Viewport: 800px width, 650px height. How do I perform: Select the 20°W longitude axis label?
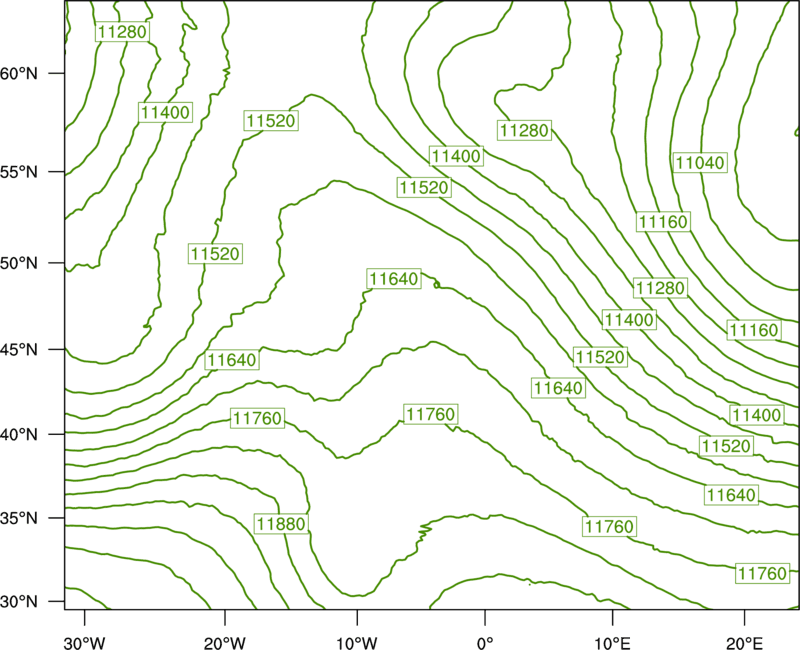coord(224,643)
